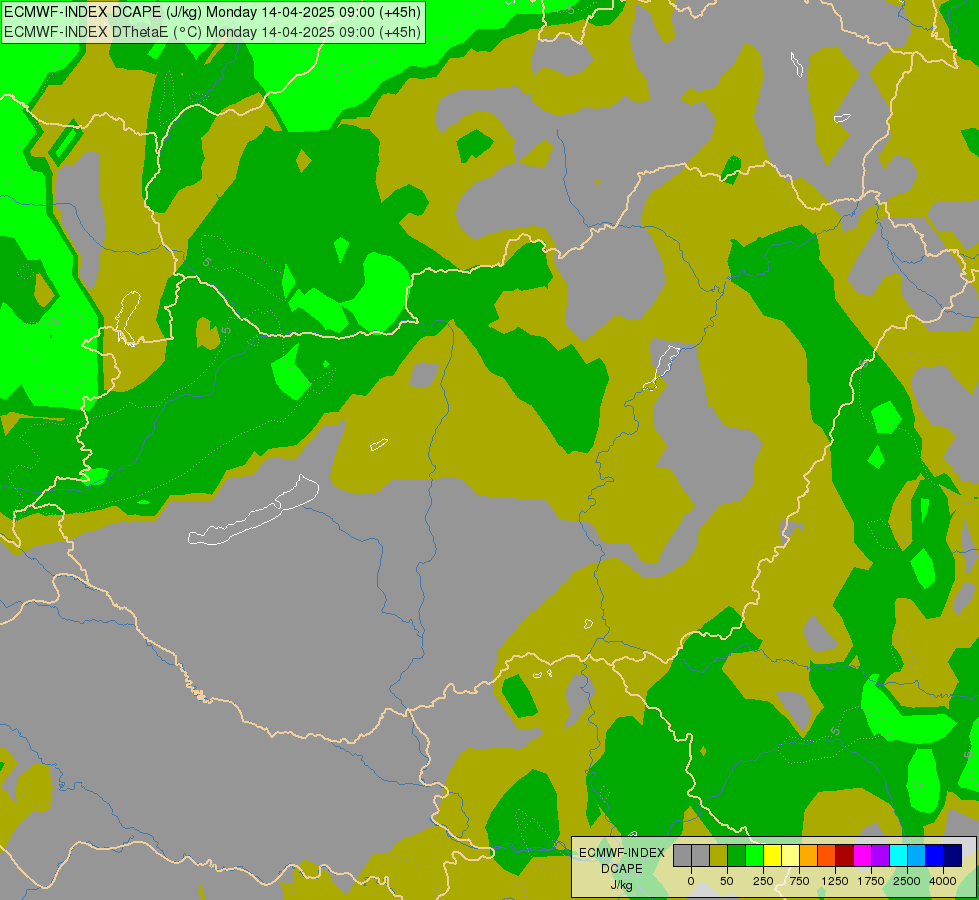Click the DCAPE text in the legend box

[x=622, y=869]
